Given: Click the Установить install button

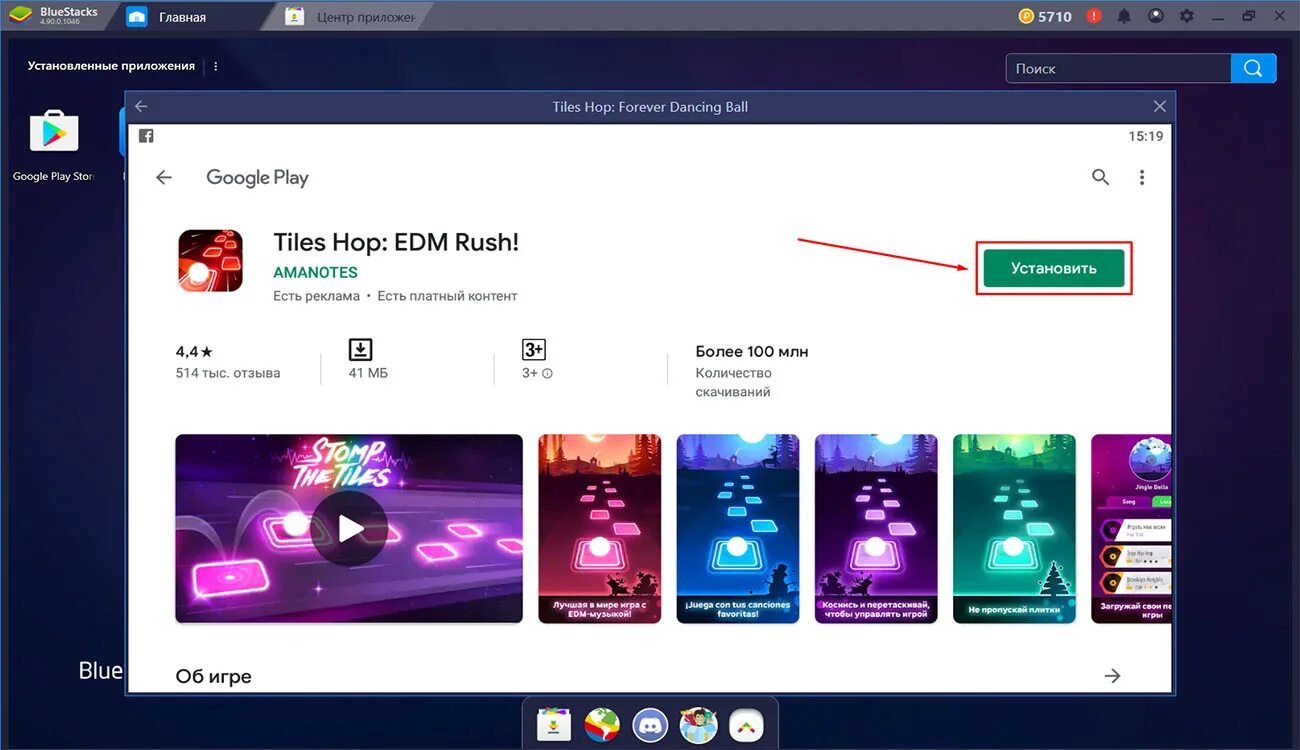Looking at the screenshot, I should click(x=1054, y=268).
